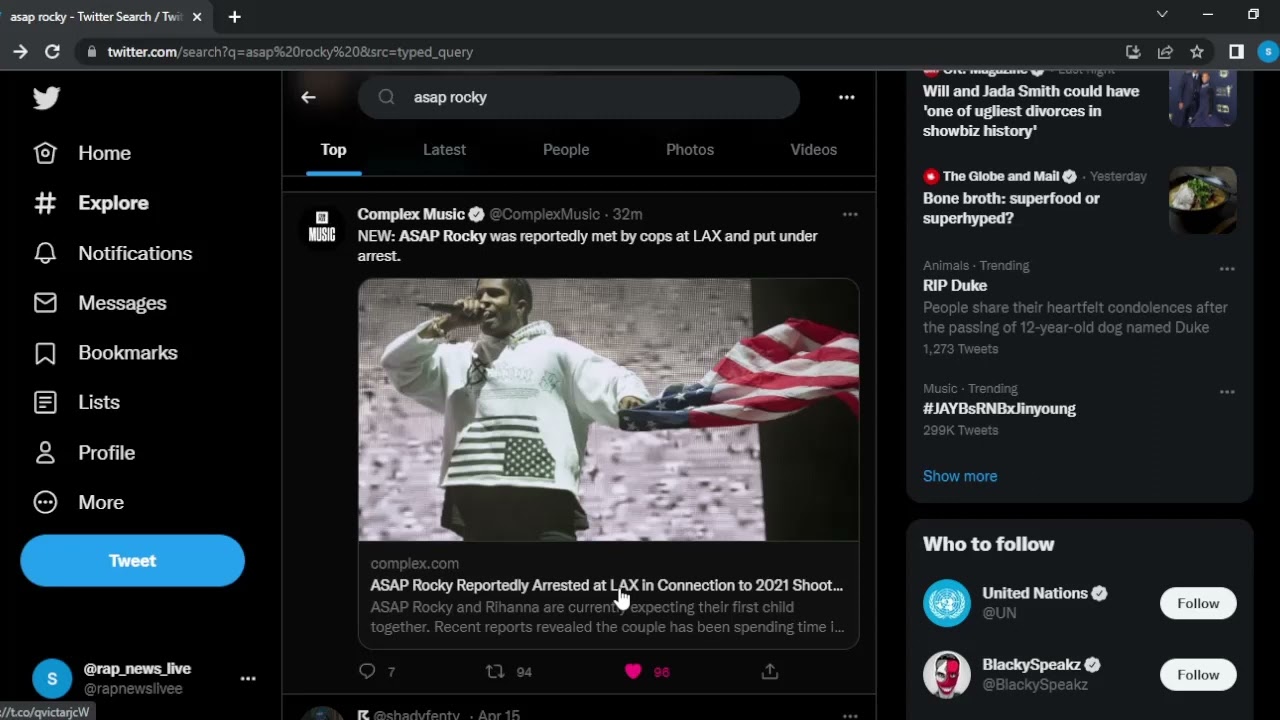Open the RIP Duke trend
This screenshot has width=1280, height=720.
point(955,286)
